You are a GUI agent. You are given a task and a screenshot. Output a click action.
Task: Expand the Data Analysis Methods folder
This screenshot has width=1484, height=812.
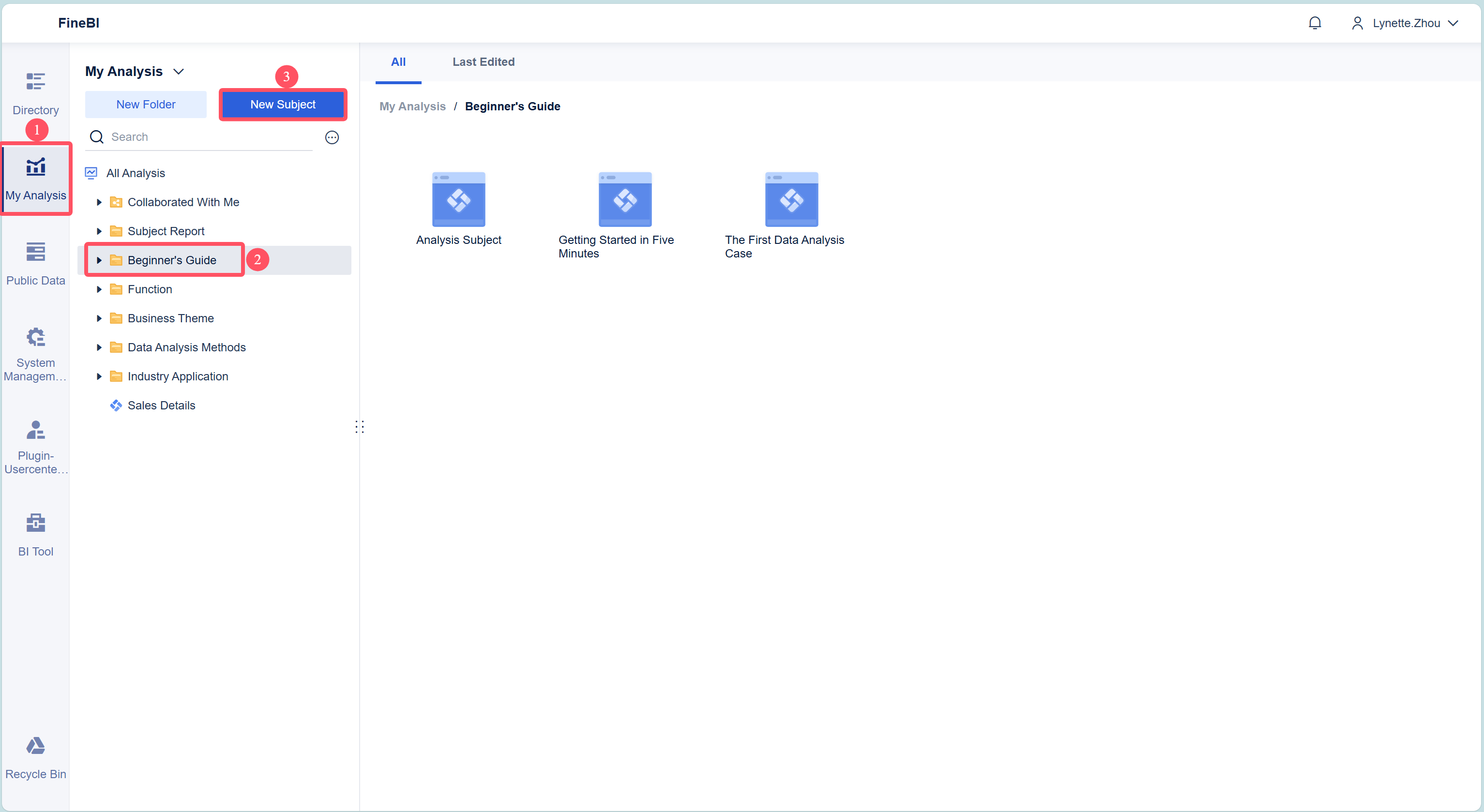tap(99, 347)
